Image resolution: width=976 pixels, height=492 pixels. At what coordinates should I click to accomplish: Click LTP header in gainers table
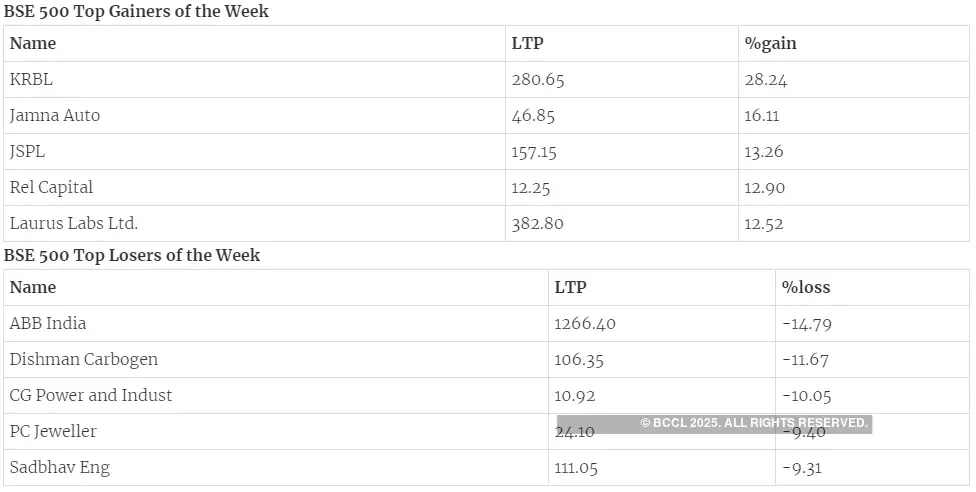pos(527,44)
